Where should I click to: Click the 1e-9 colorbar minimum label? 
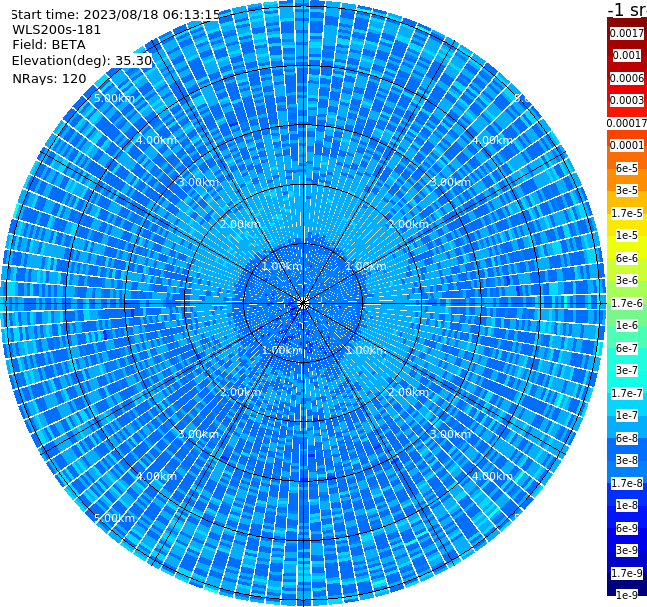627,595
